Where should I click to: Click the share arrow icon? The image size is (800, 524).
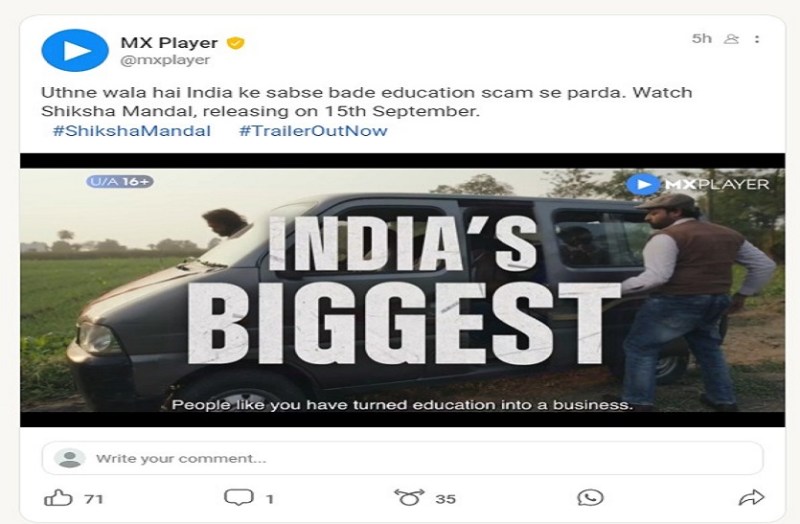coord(752,497)
